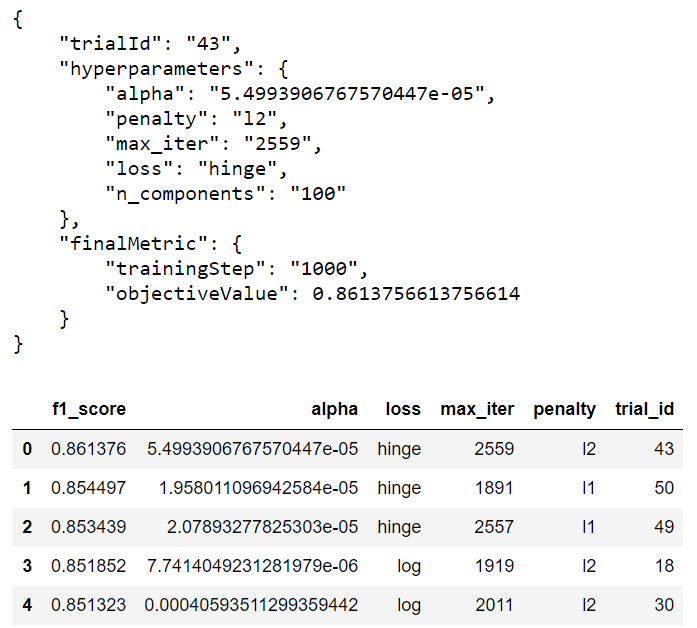Viewport: 697px width, 628px height.
Task: Click row index 0 in table
Action: [x=27, y=449]
